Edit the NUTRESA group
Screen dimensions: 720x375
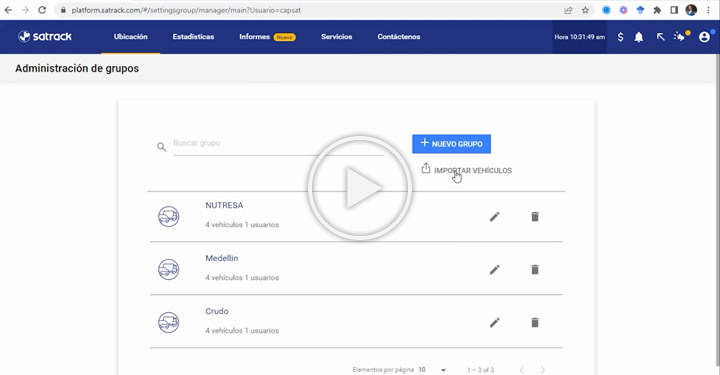495,217
